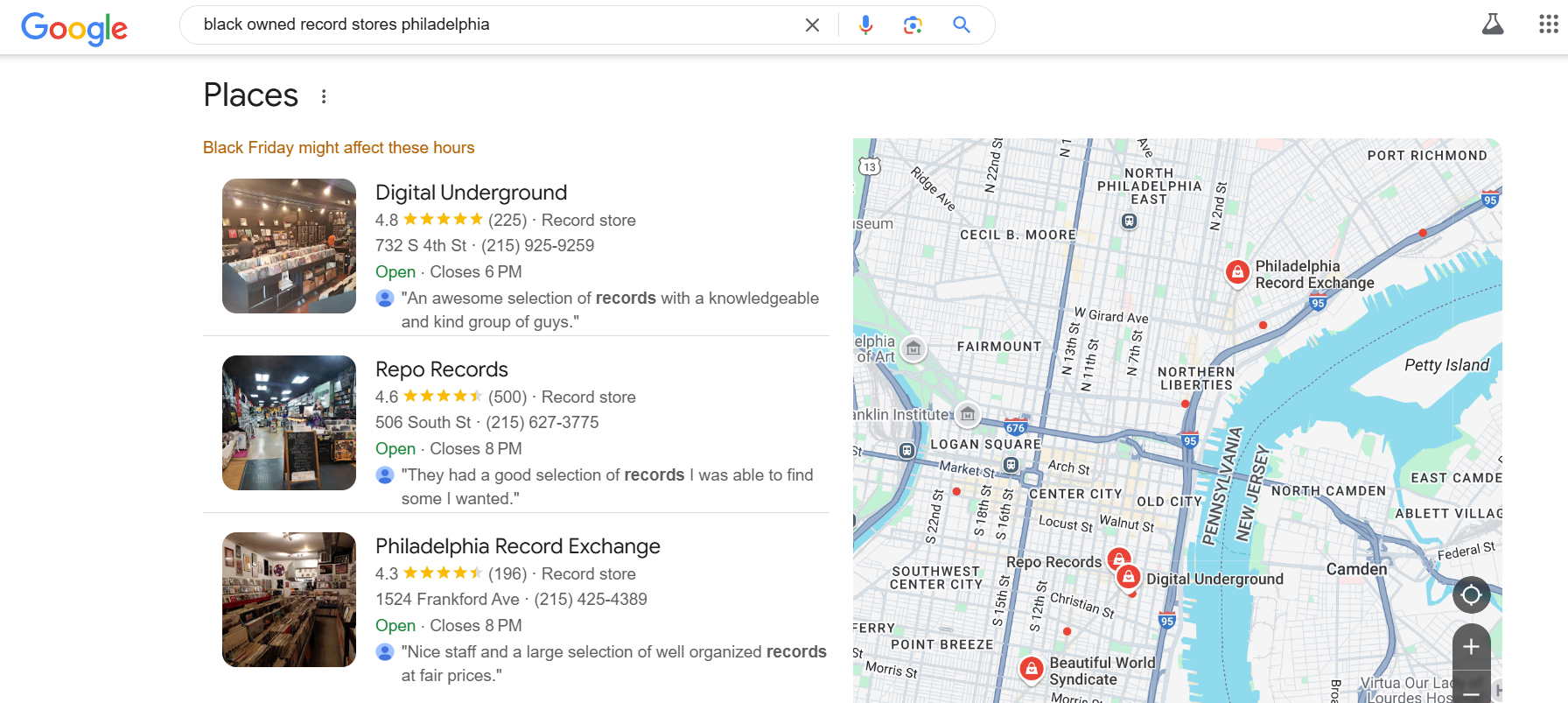Open Search Labs flask icon

pyautogui.click(x=1492, y=25)
